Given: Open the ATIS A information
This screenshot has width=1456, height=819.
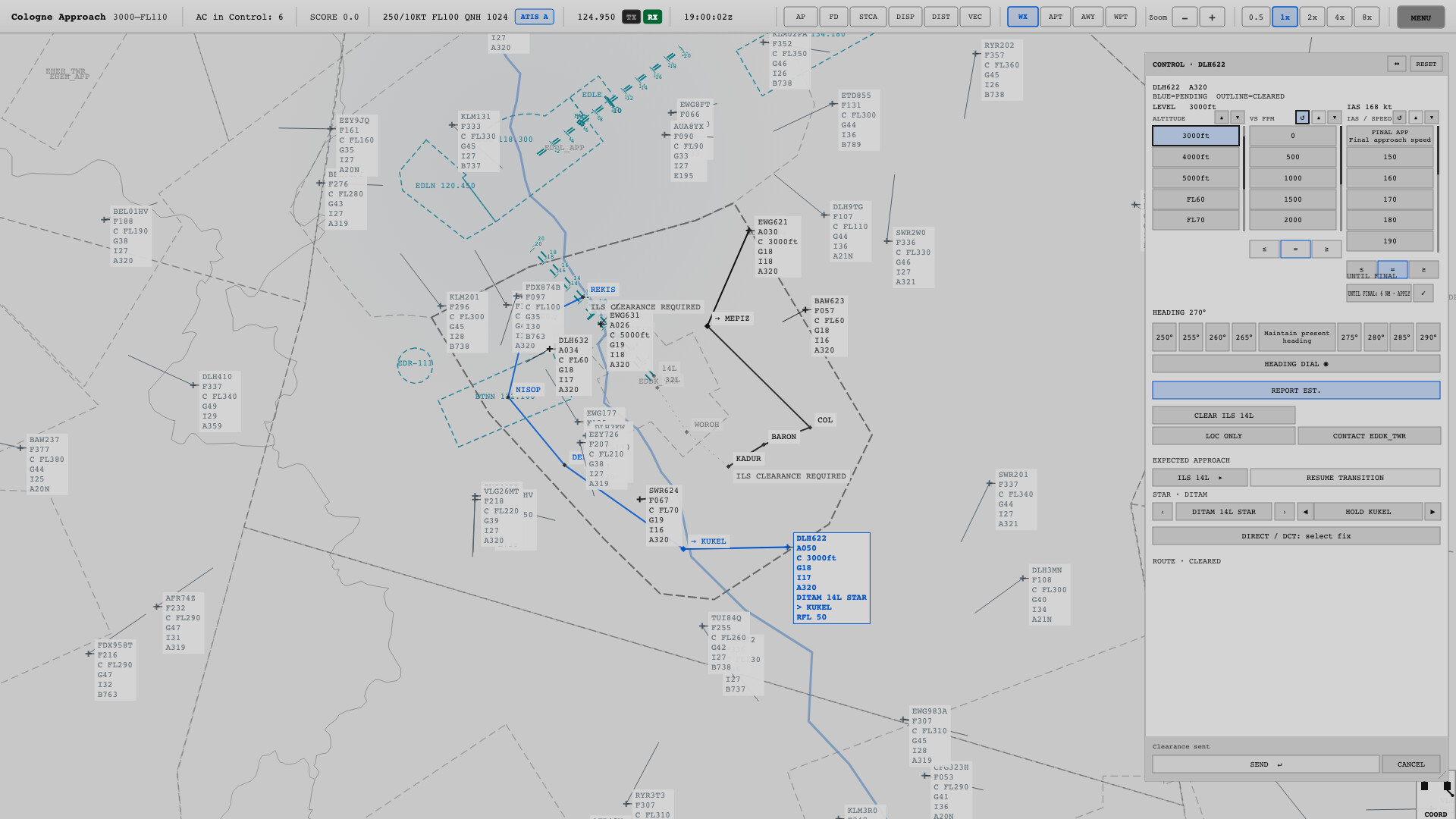Looking at the screenshot, I should point(535,17).
